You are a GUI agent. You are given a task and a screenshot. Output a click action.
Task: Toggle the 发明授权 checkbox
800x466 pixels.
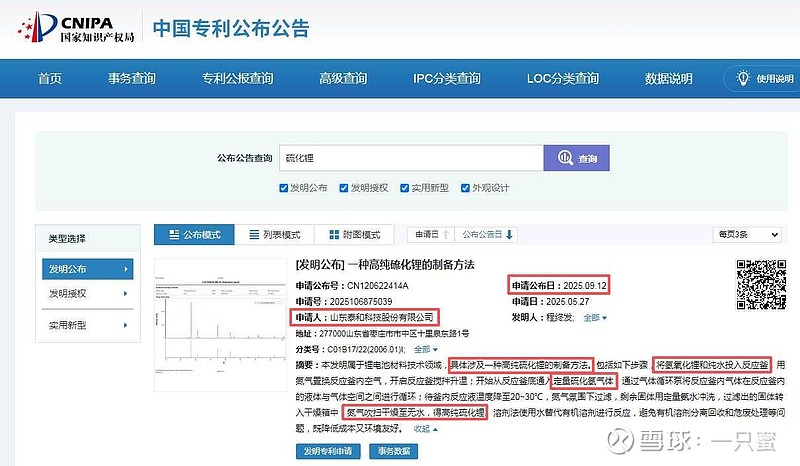click(x=344, y=188)
